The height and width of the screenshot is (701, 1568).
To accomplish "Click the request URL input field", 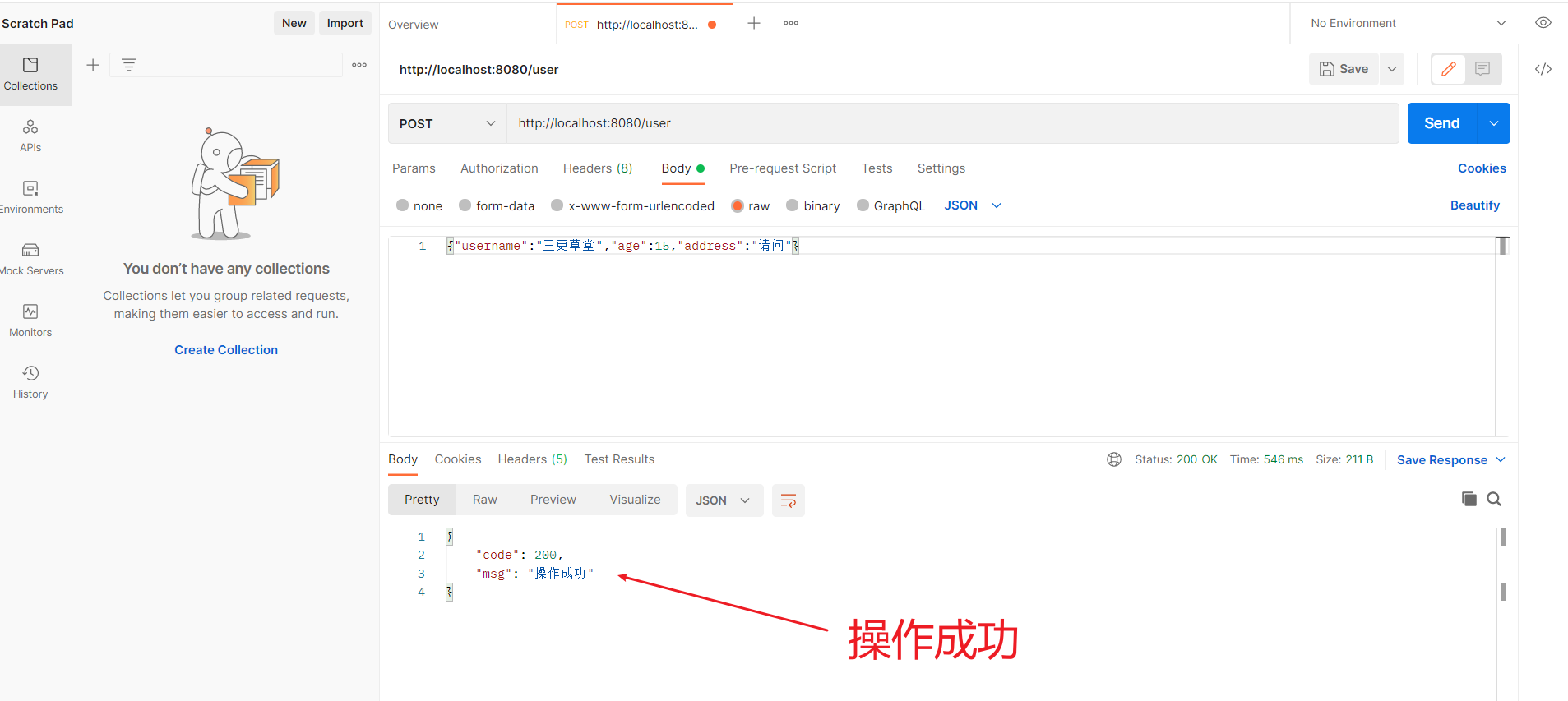I will click(952, 123).
